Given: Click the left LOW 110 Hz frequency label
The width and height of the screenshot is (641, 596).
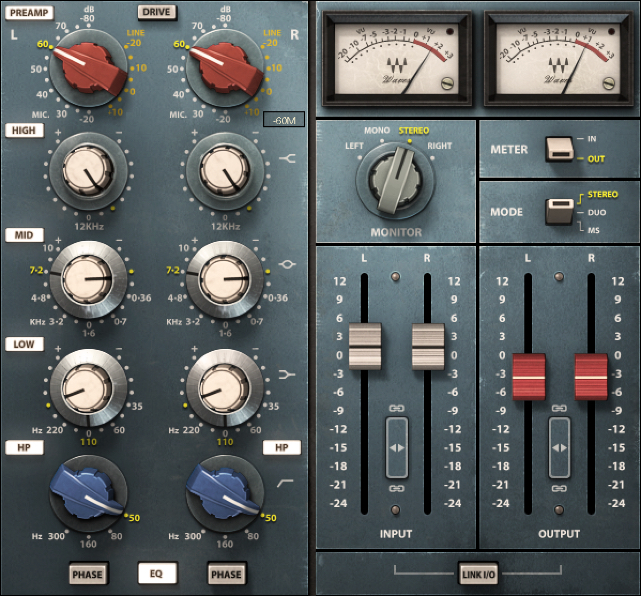Looking at the screenshot, I should point(88,442).
